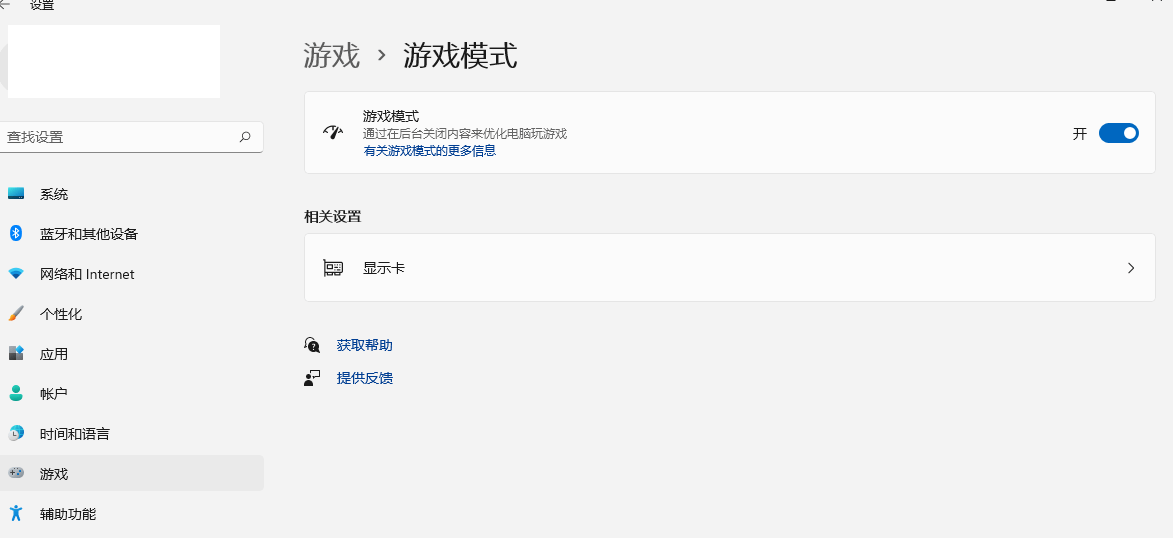Click the back arrow in title bar

4,4
